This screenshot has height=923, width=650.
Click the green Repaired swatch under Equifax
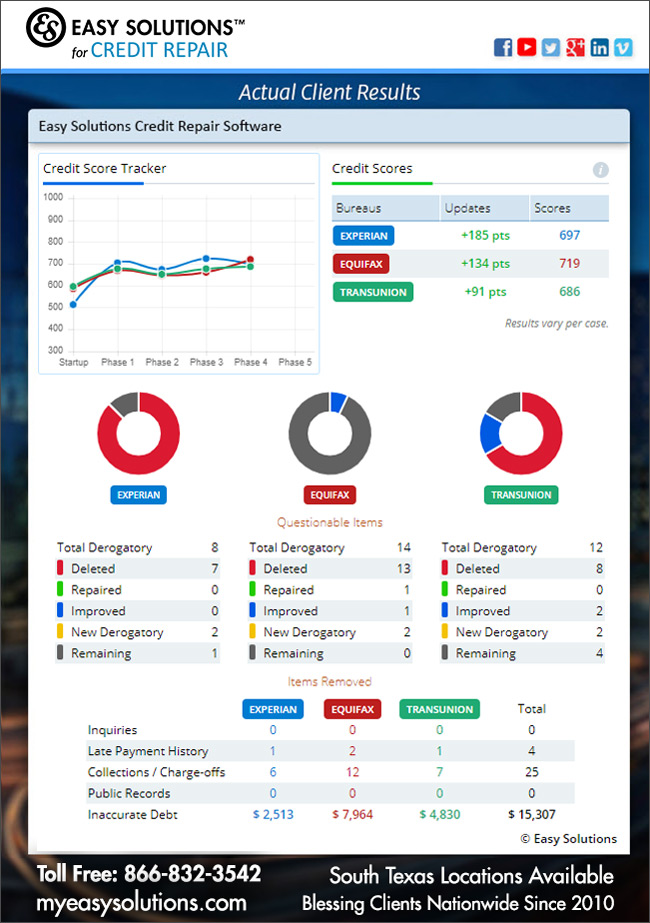tap(253, 589)
